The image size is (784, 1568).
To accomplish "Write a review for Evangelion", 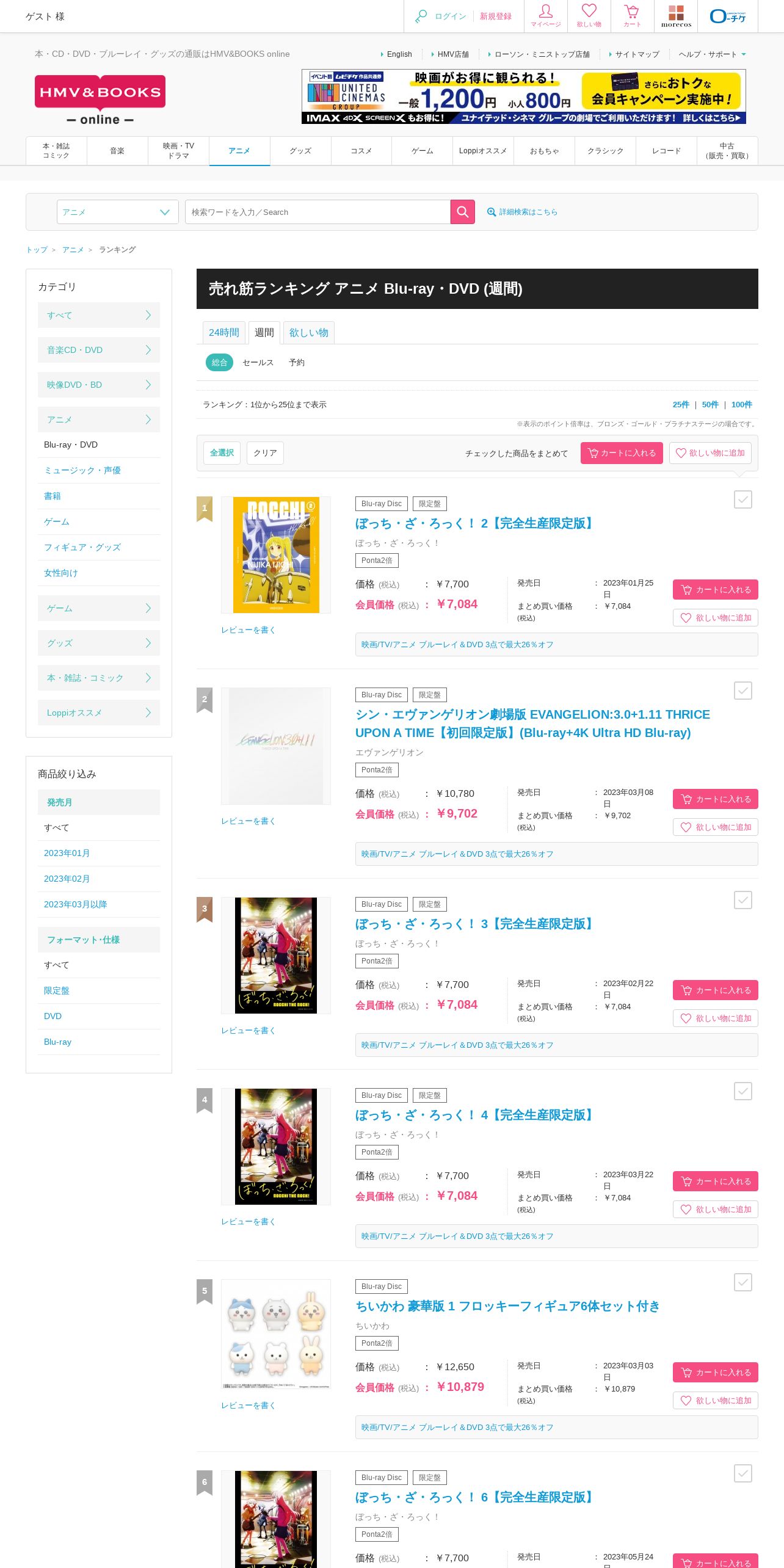I will [248, 821].
